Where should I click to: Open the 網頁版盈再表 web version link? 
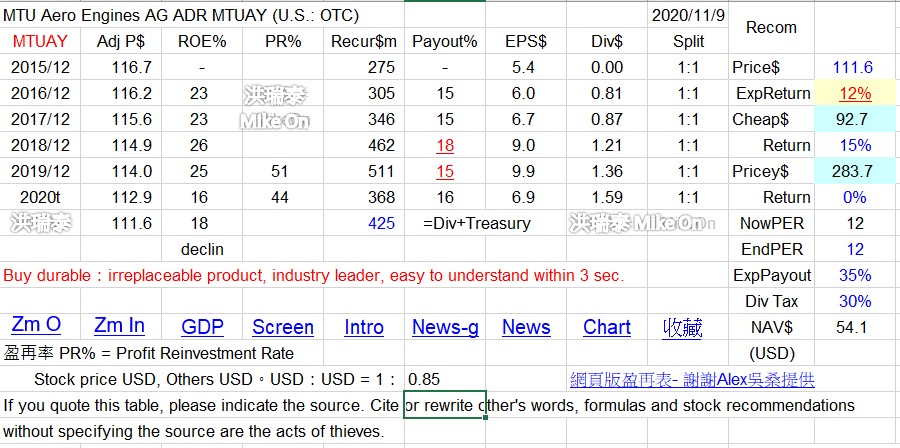(692, 379)
